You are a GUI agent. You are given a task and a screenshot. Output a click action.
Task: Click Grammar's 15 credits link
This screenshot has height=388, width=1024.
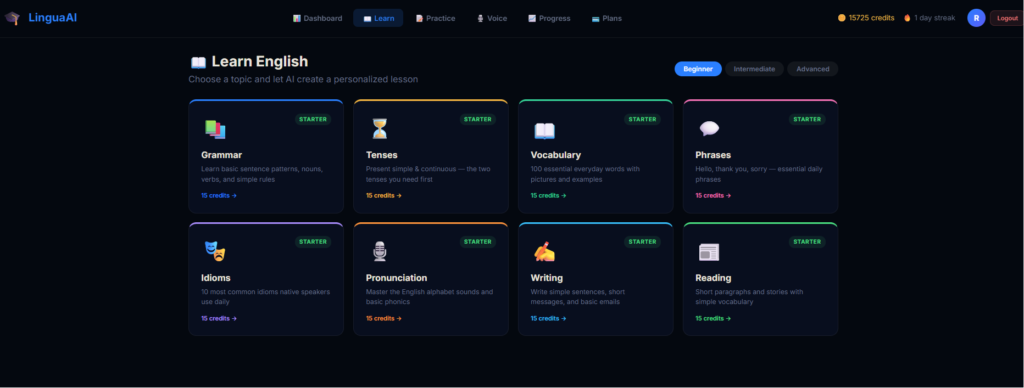point(219,195)
